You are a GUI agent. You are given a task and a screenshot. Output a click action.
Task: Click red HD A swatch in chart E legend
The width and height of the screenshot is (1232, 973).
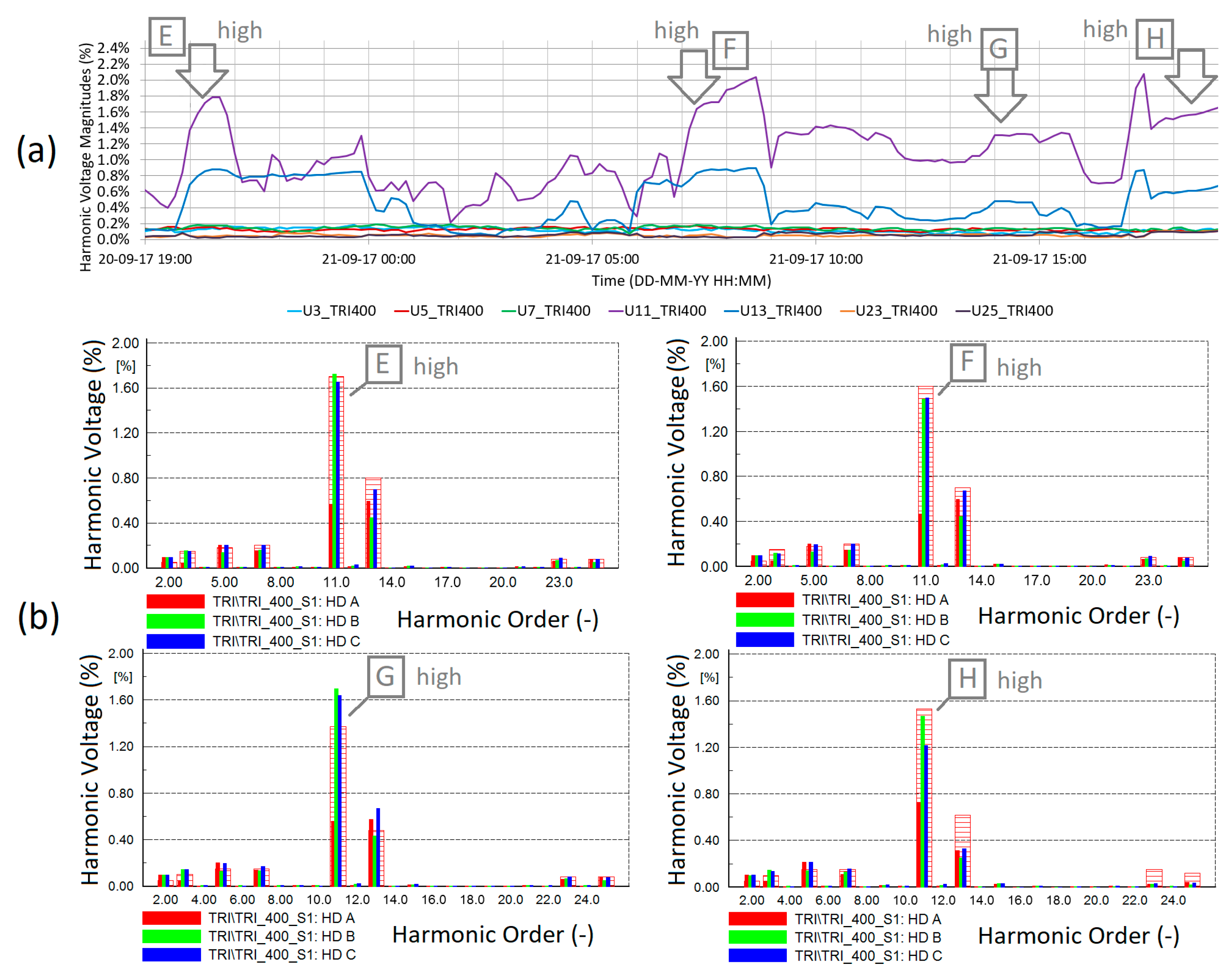[x=175, y=602]
